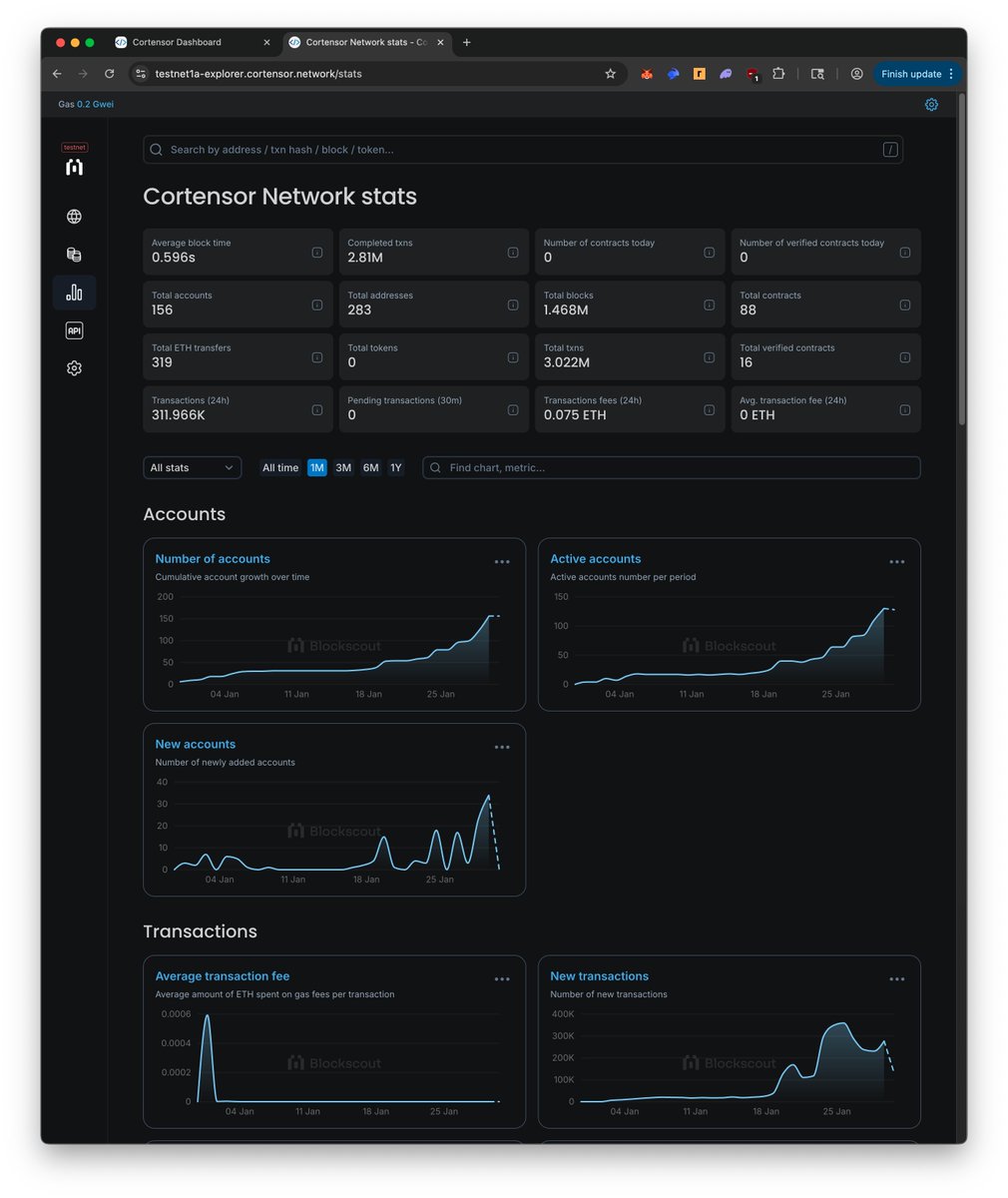The width and height of the screenshot is (1008, 1198).
Task: Open the explorer settings gear icon
Action: (74, 367)
